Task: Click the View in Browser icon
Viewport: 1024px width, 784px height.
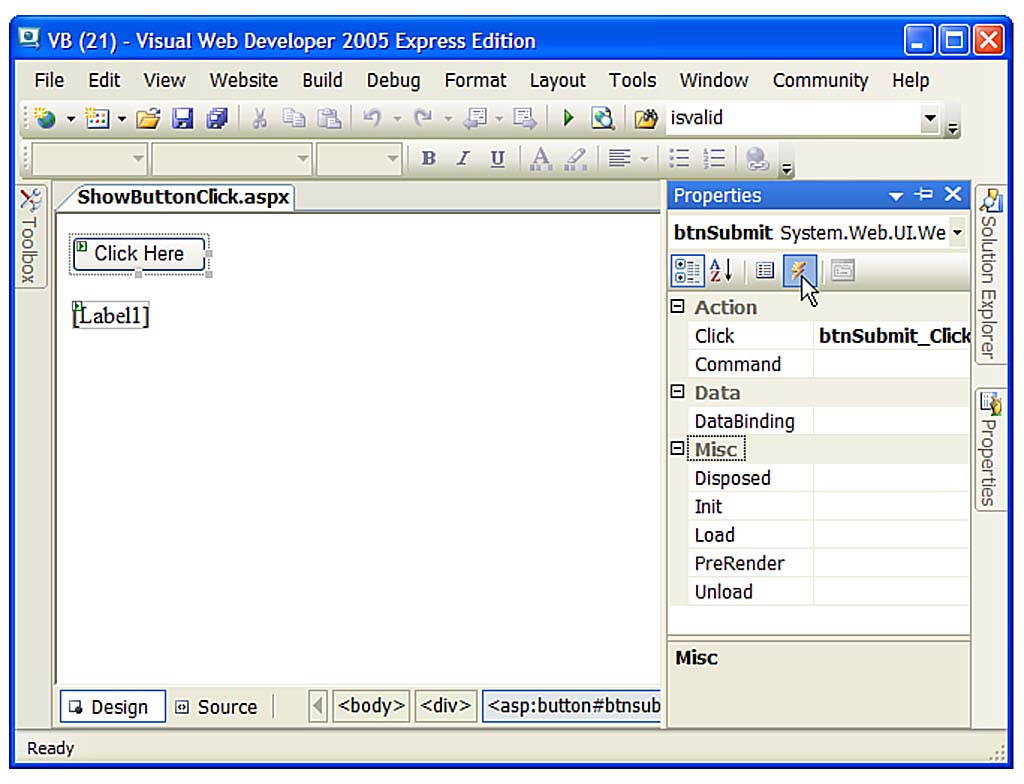Action: point(602,118)
